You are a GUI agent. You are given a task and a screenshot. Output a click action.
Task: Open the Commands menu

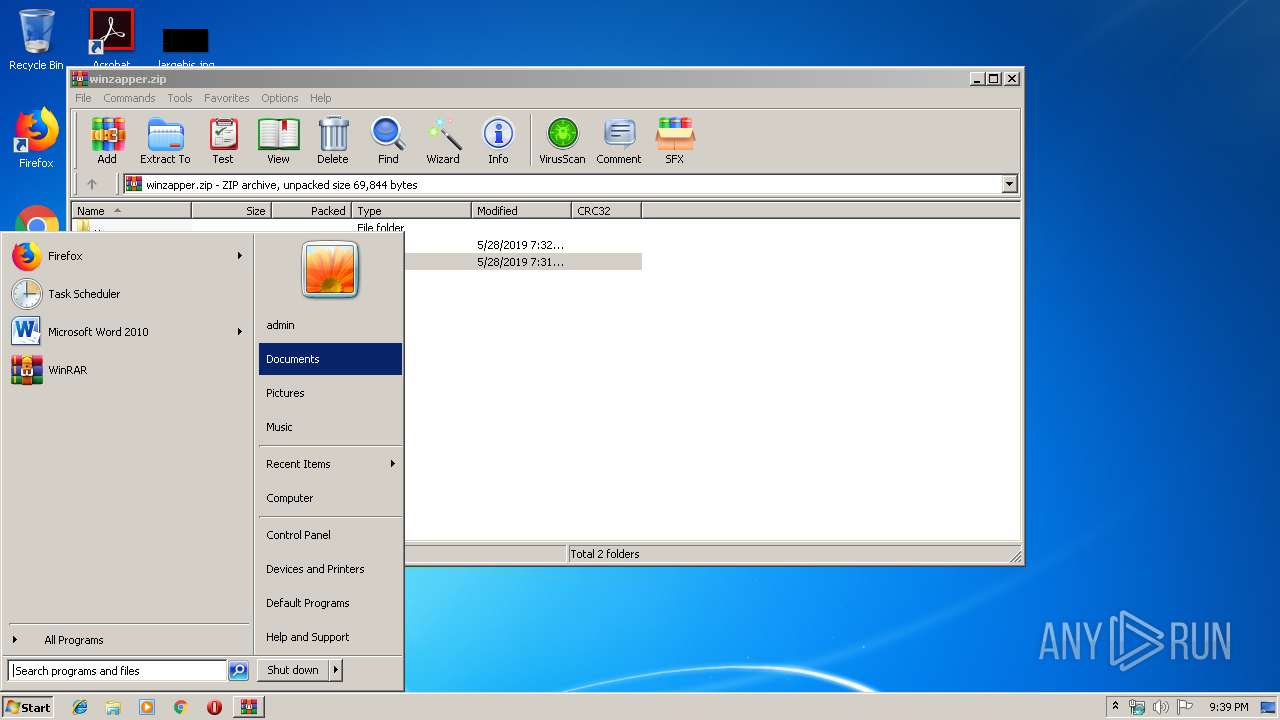point(129,98)
